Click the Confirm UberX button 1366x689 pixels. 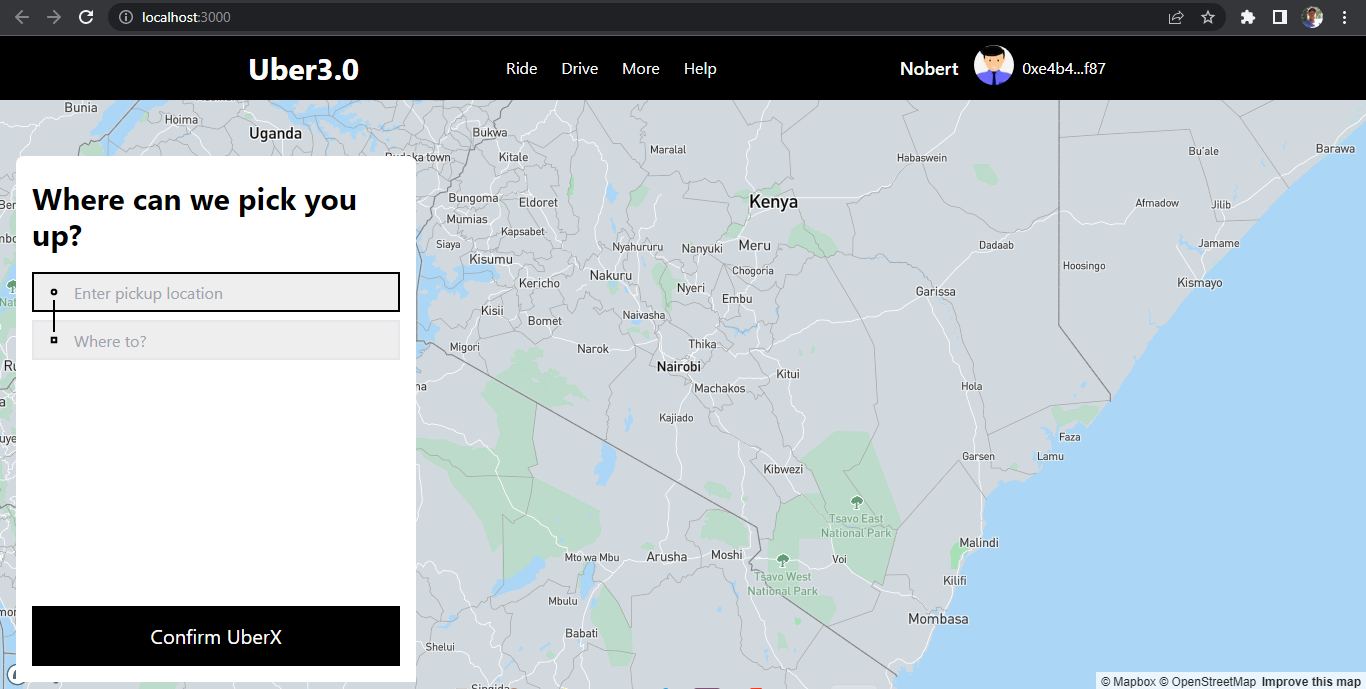[216, 636]
